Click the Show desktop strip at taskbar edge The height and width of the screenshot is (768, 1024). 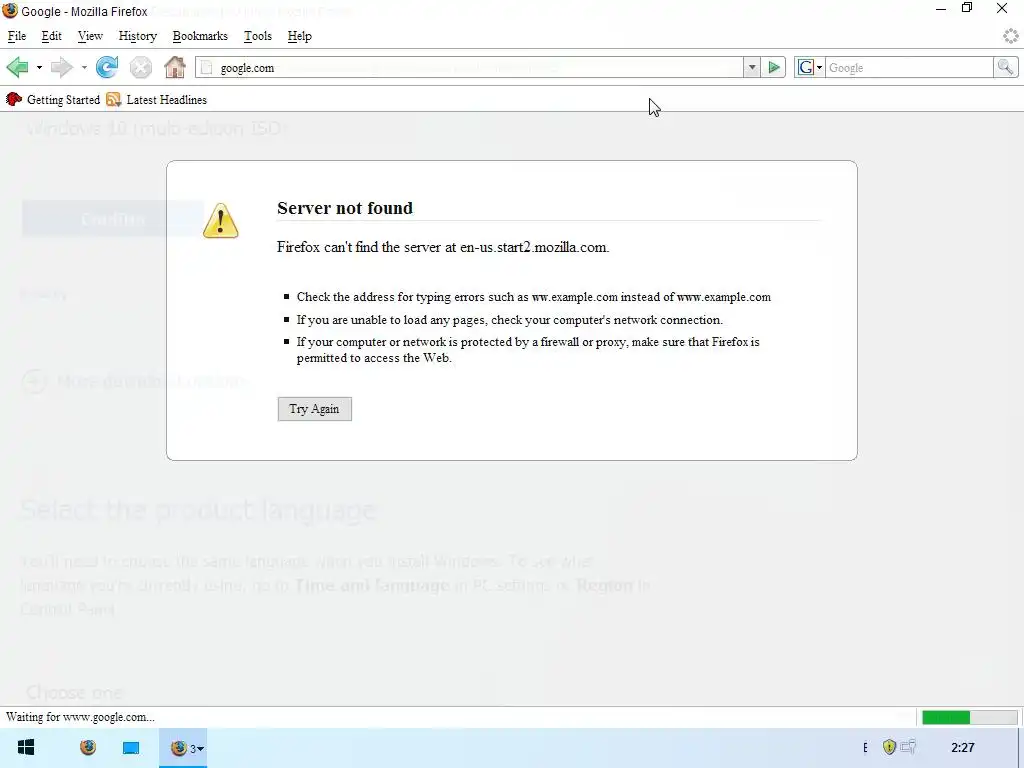tap(1021, 748)
